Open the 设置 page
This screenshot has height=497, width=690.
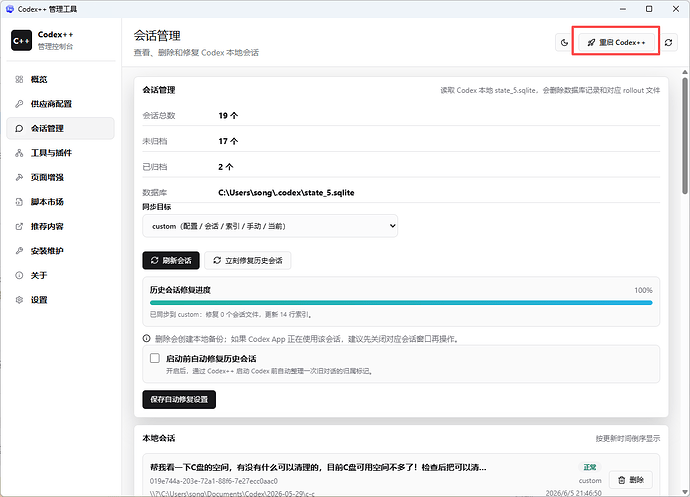pyautogui.click(x=60, y=300)
